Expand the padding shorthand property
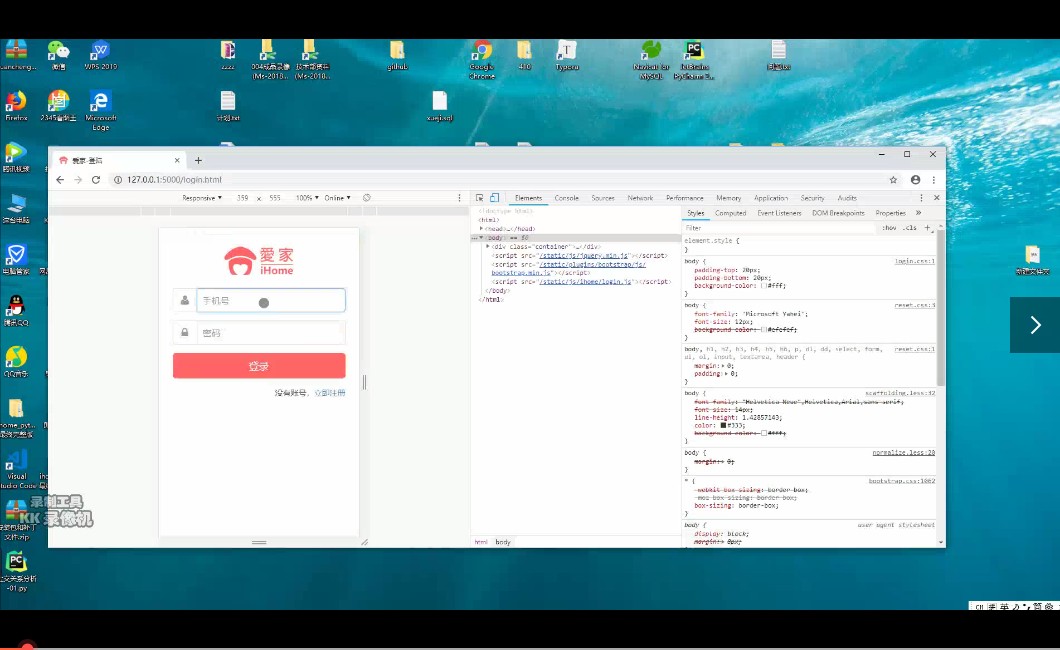Image resolution: width=1060 pixels, height=650 pixels. 727,374
